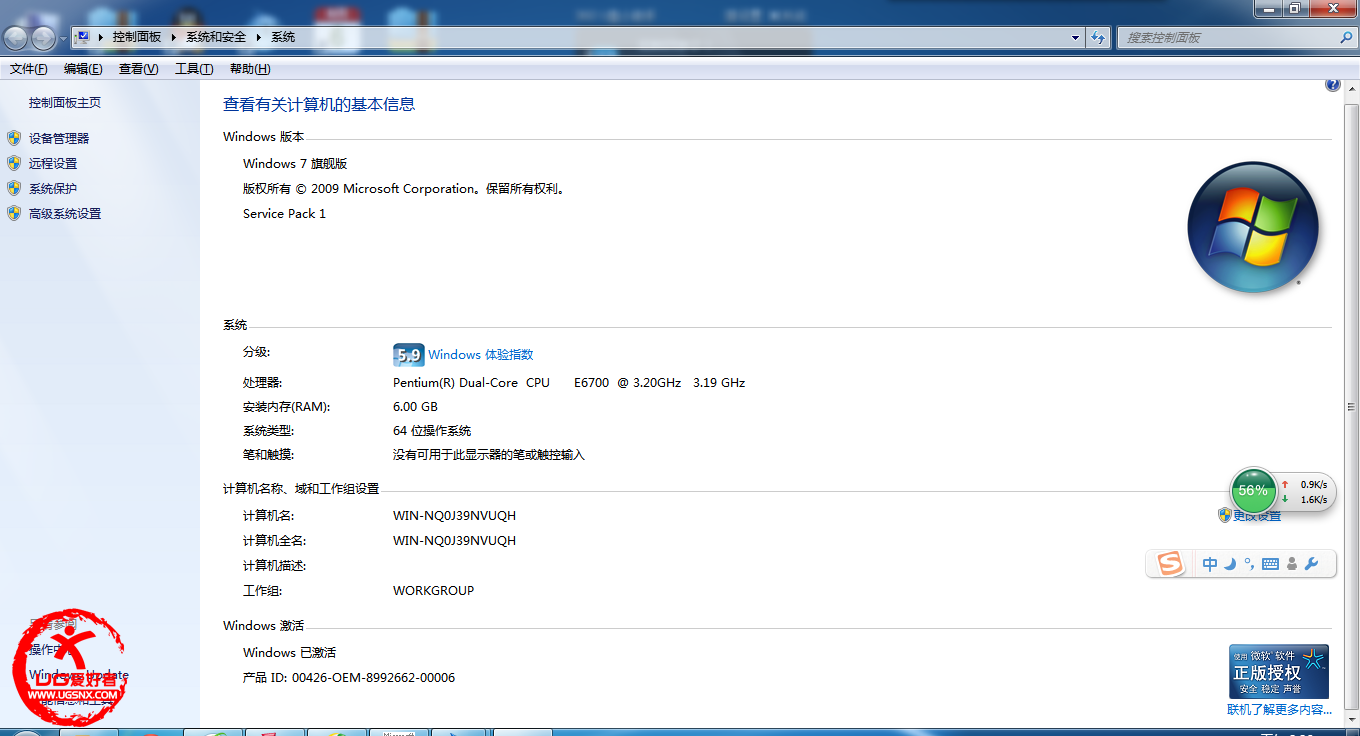This screenshot has width=1360, height=736.
Task: Select the processor text Pentium(R) Dual-Core
Action: [456, 382]
